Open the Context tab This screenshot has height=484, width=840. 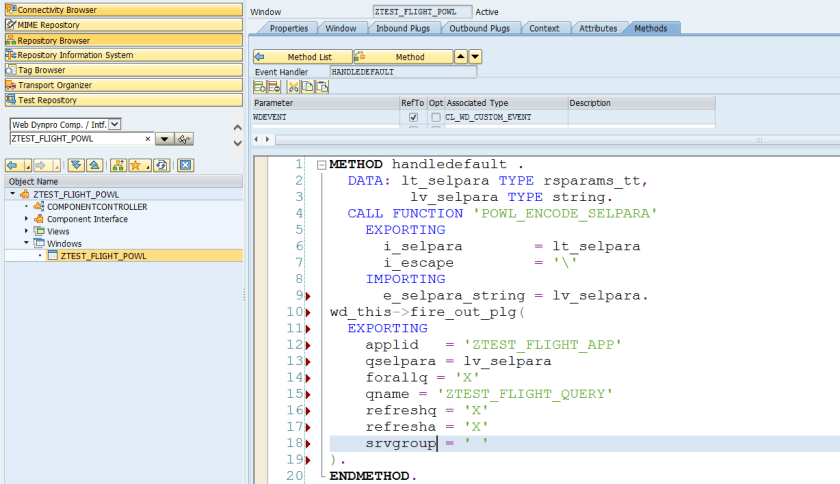point(544,29)
